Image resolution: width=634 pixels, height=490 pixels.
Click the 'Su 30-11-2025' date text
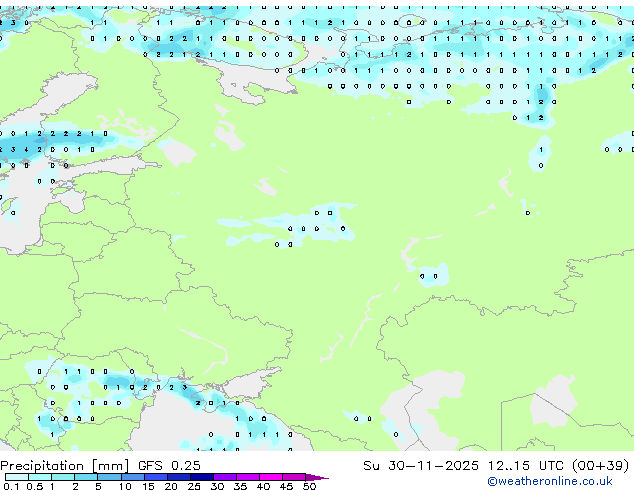pos(421,466)
